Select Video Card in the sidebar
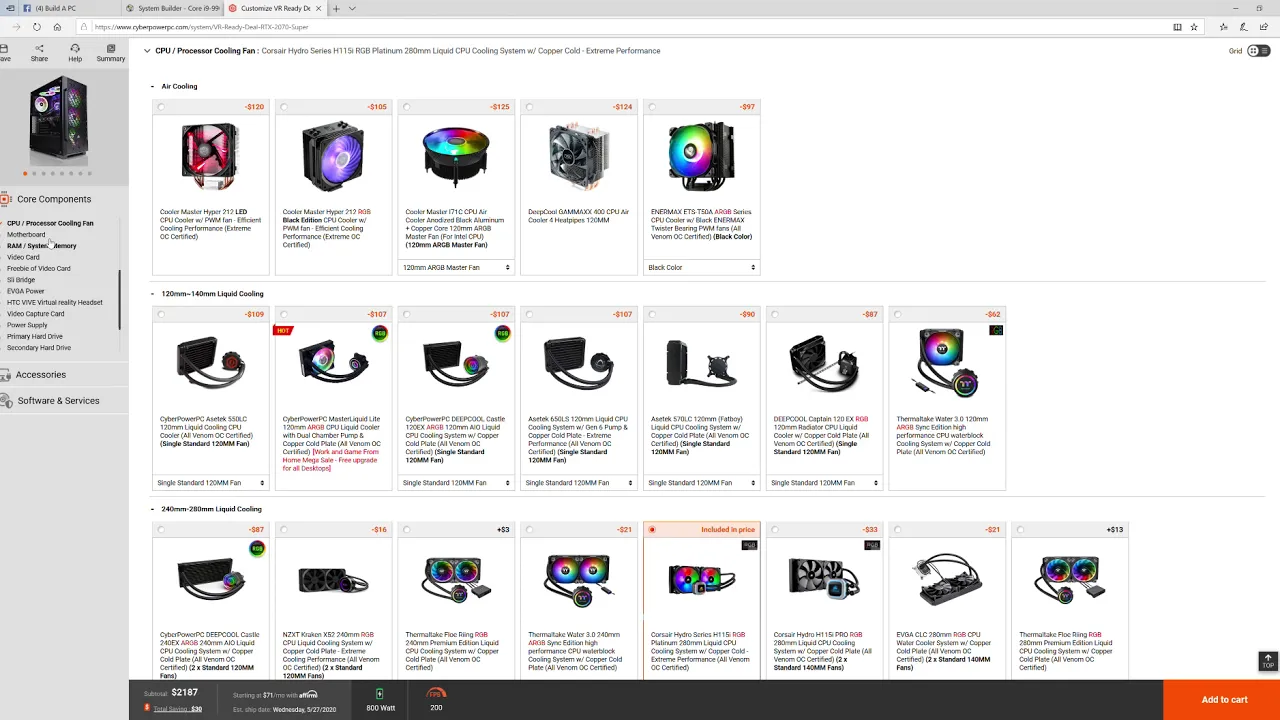The width and height of the screenshot is (1280, 720). tap(23, 257)
